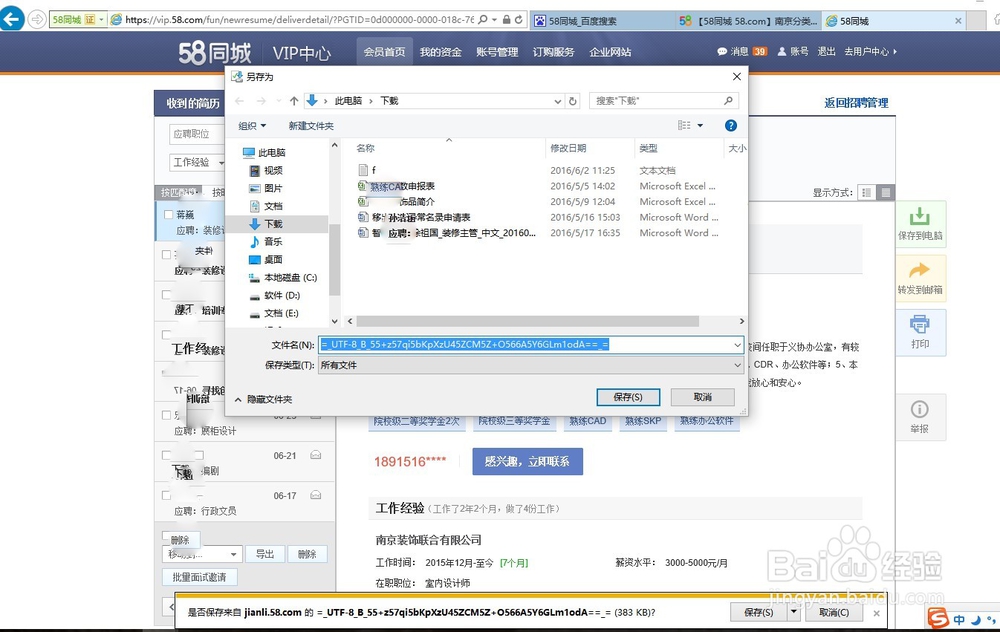This screenshot has width=1000, height=632.
Task: Click 保存(S) button in Save As dialog
Action: click(628, 397)
